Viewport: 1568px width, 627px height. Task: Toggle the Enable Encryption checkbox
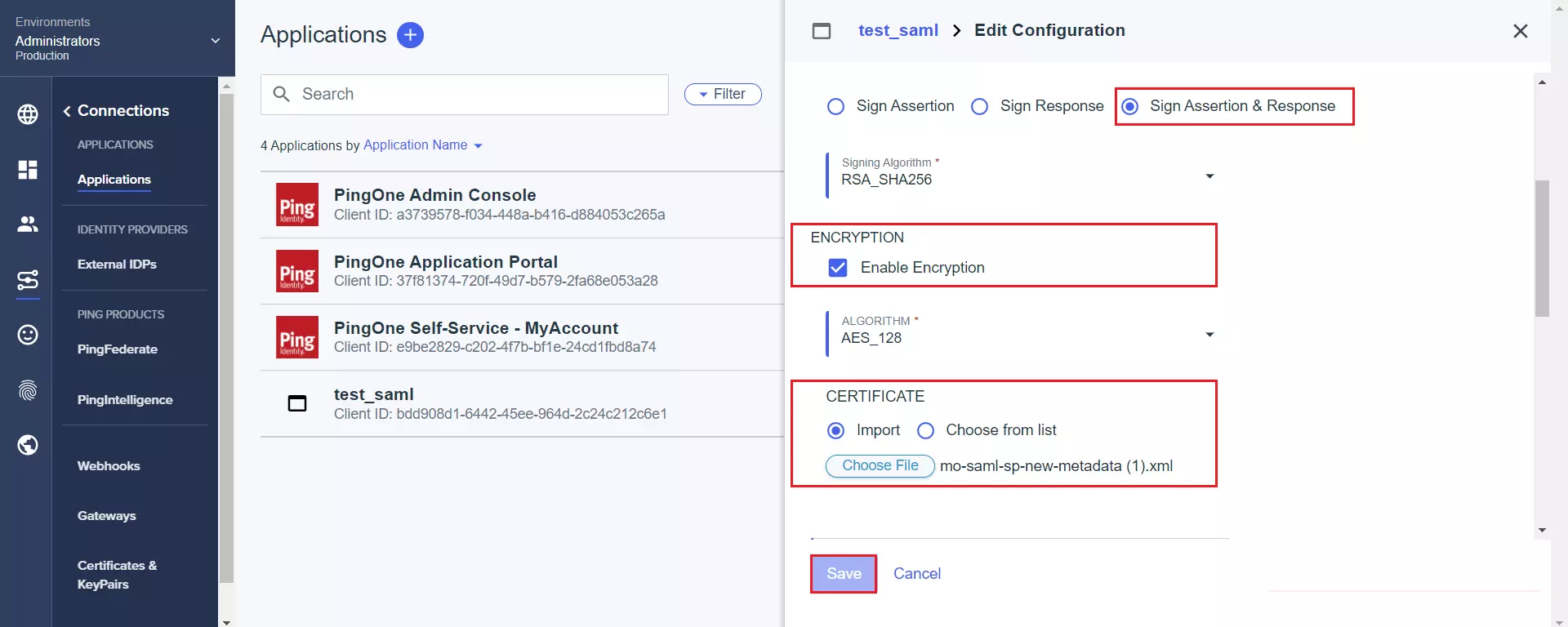pyautogui.click(x=838, y=268)
